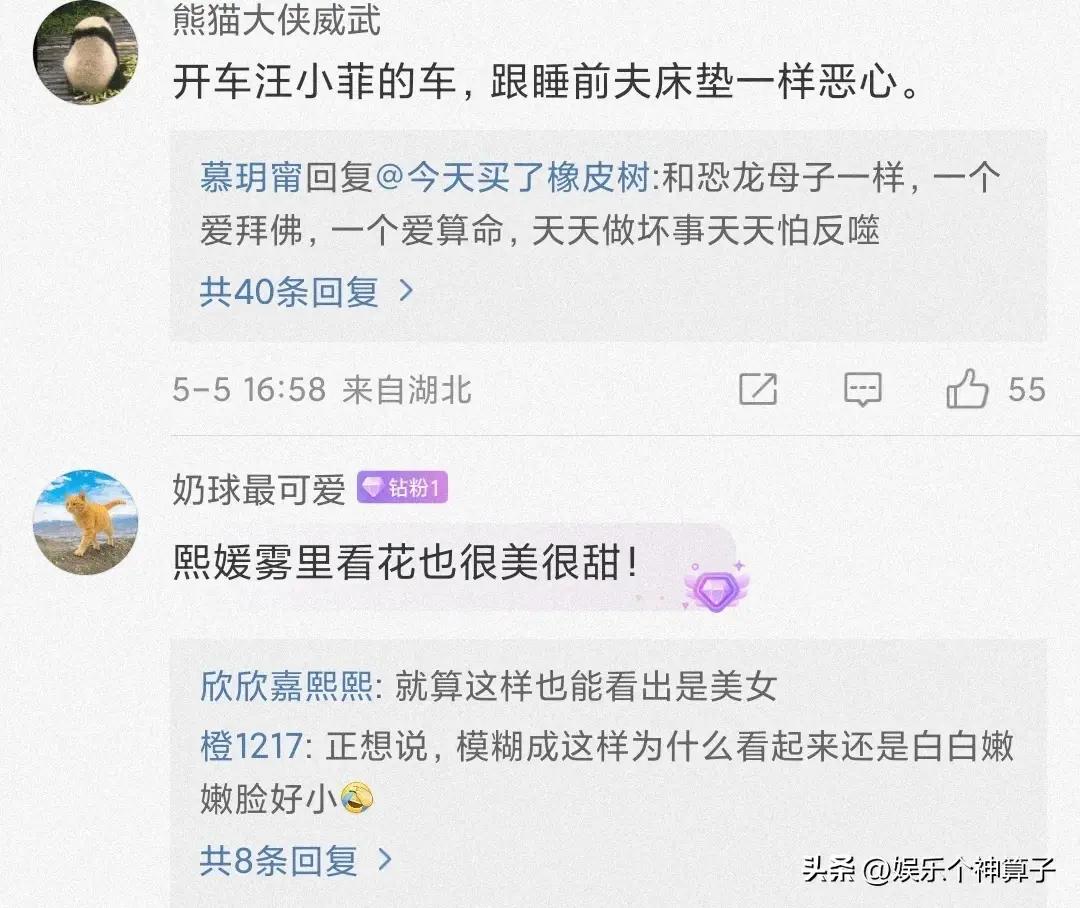Click the comment text about 汪小菲的车
The image size is (1080, 908).
tap(546, 83)
